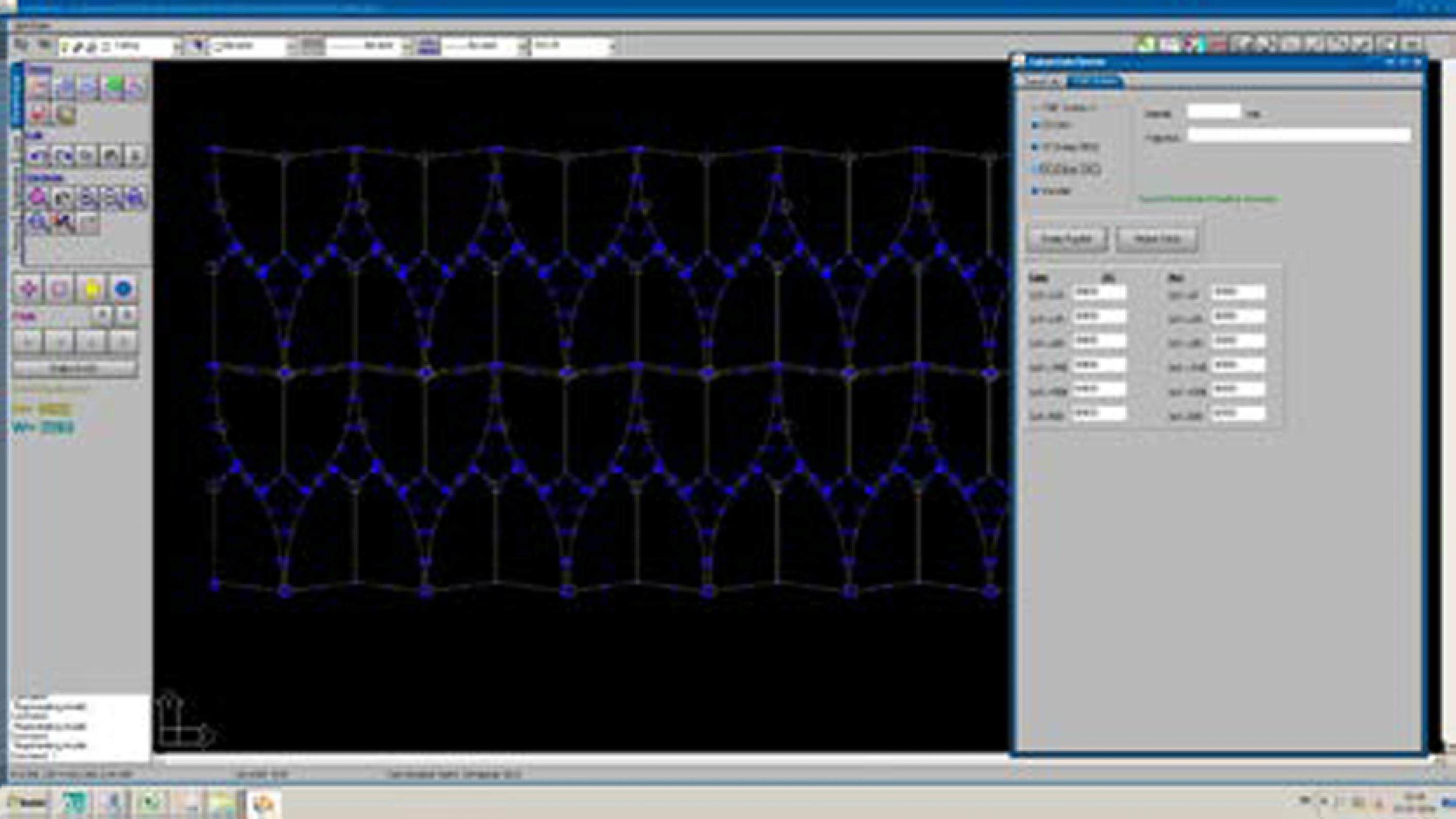Click the large blue circle button in the left panel
This screenshot has height=819, width=1456.
tap(123, 289)
